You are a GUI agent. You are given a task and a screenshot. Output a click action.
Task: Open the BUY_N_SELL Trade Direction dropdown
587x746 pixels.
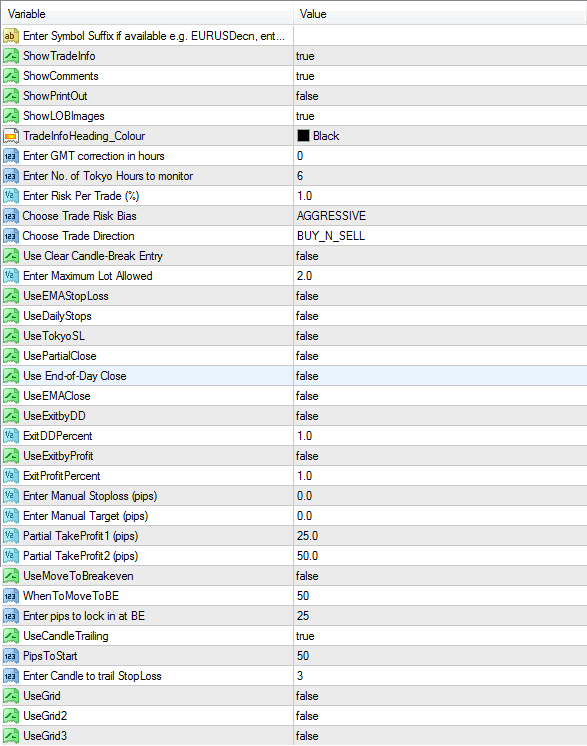(440, 236)
